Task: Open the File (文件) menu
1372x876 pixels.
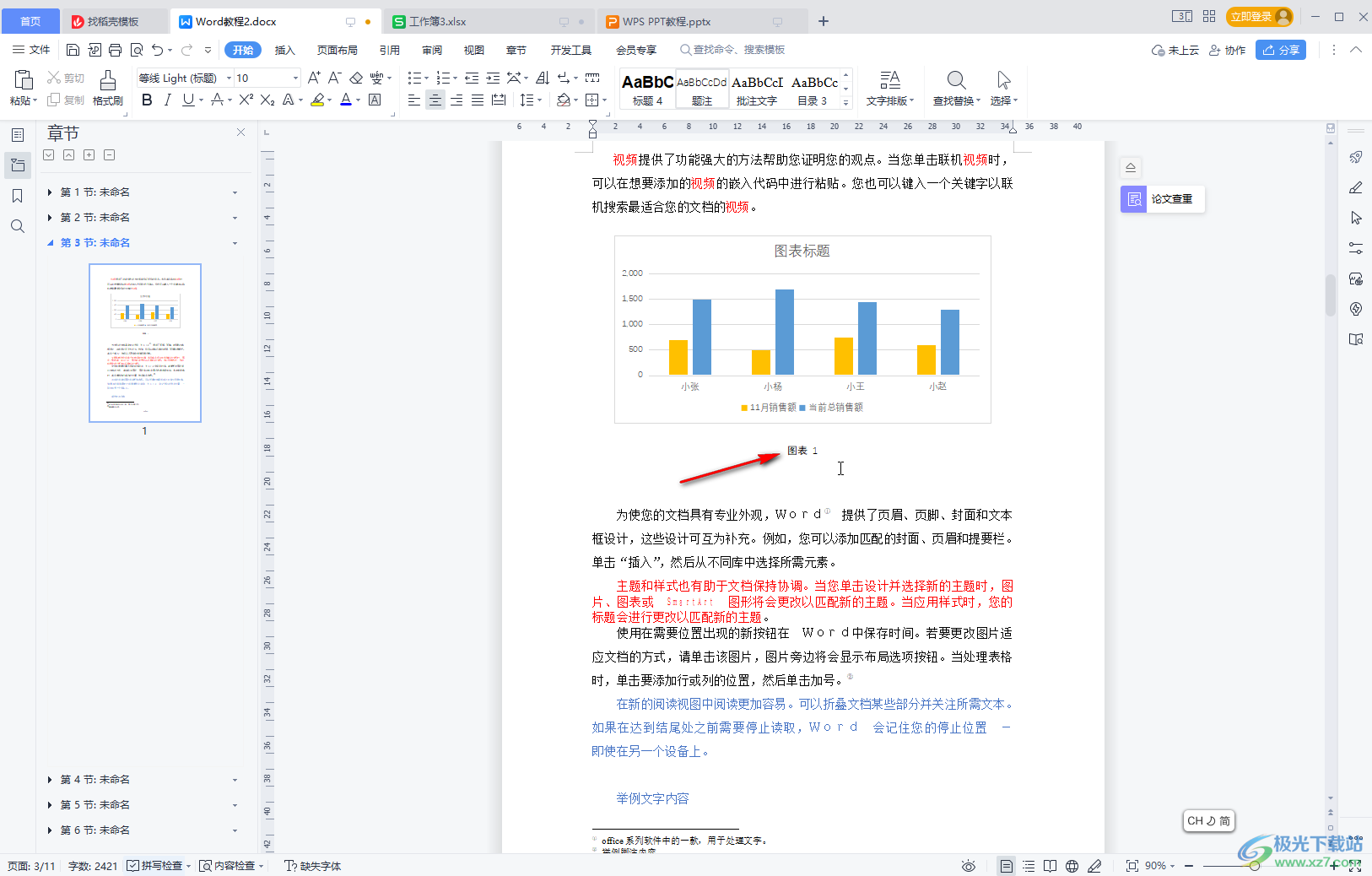Action: (x=32, y=50)
